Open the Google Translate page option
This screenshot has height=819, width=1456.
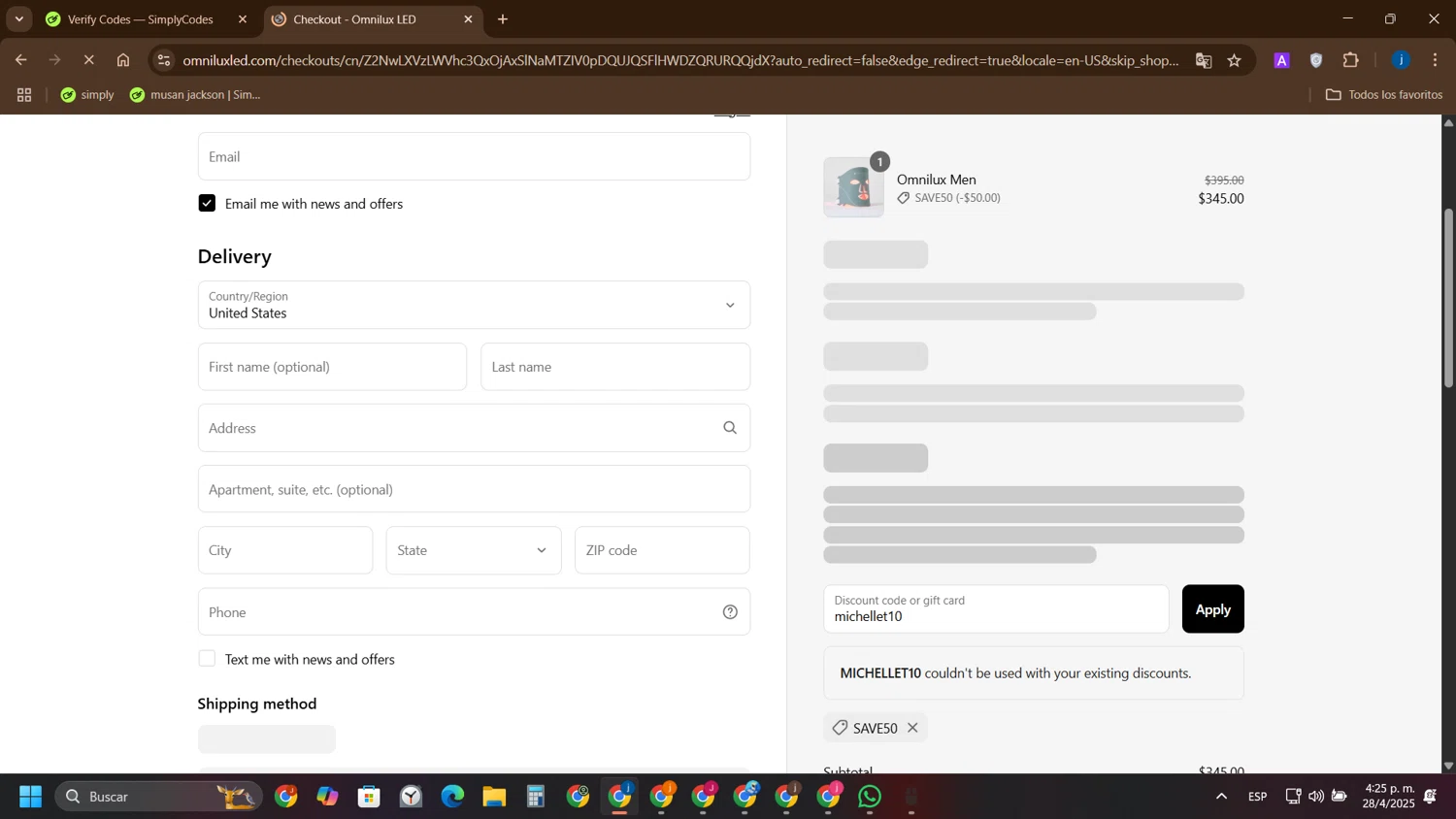pos(1204,60)
